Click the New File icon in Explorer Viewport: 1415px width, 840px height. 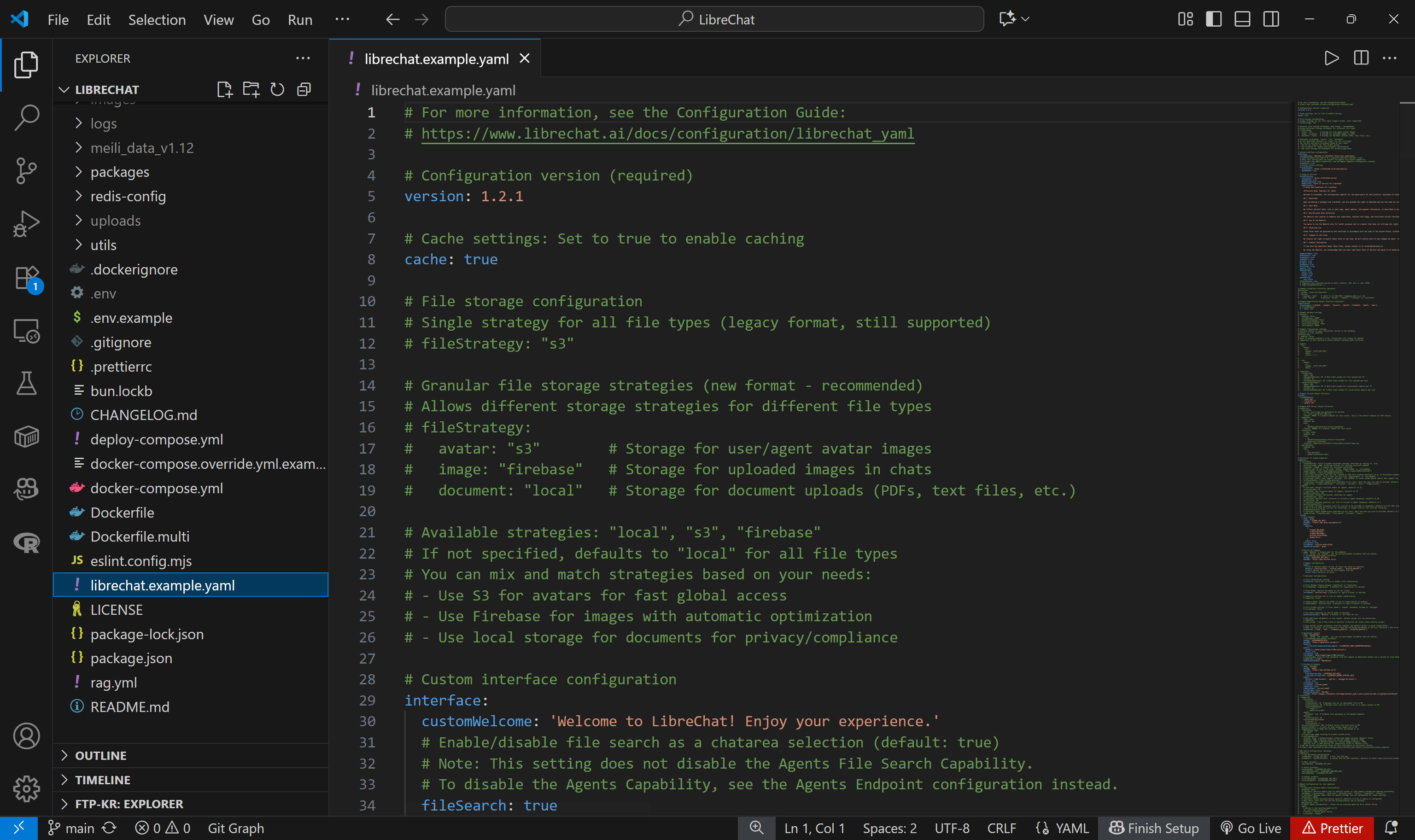click(224, 89)
